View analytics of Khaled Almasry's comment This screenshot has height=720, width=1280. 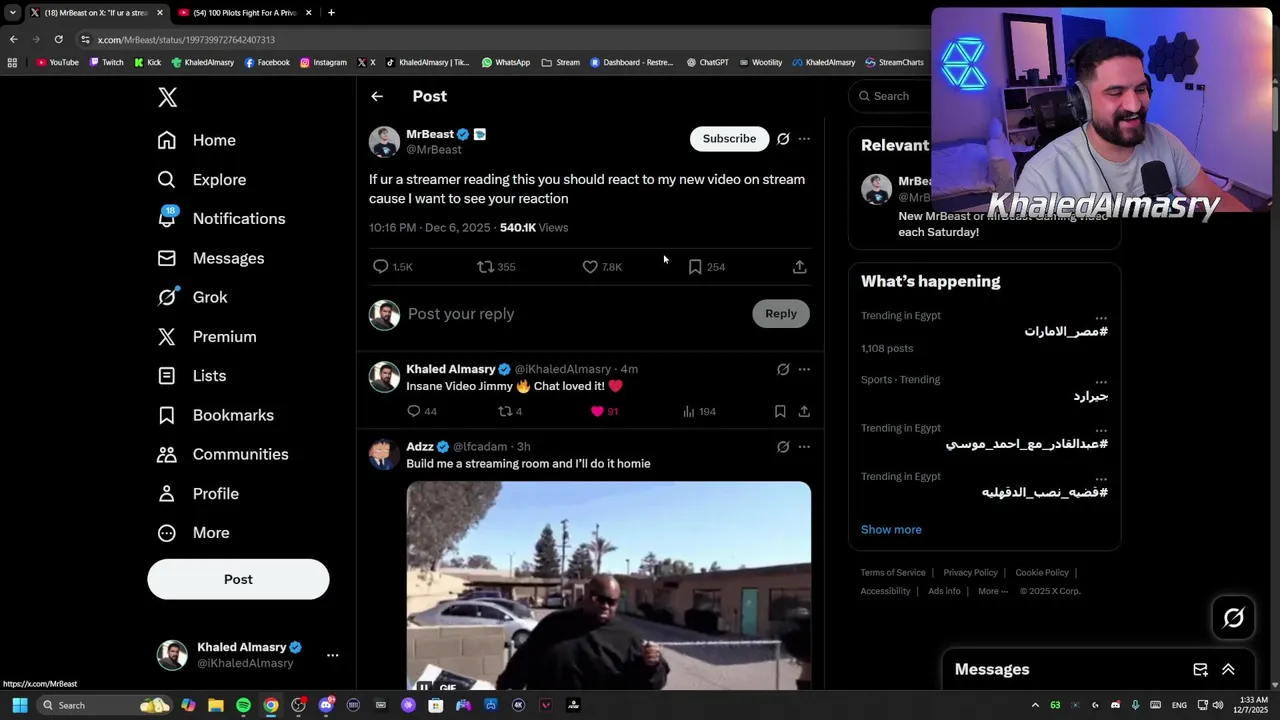[689, 411]
